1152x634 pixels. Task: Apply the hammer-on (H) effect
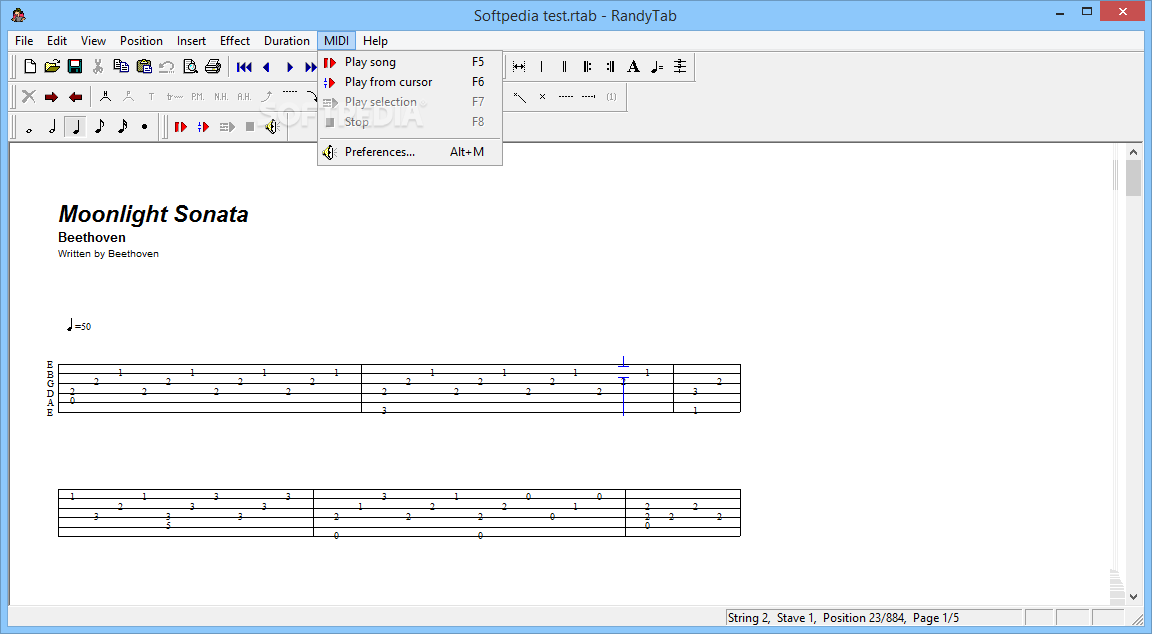pyautogui.click(x=105, y=96)
